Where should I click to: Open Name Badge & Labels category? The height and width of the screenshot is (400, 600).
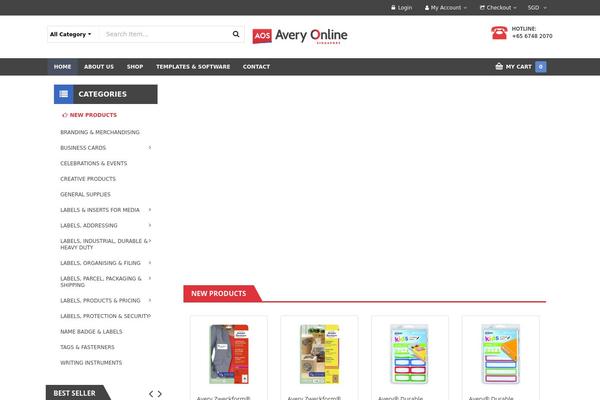point(91,331)
